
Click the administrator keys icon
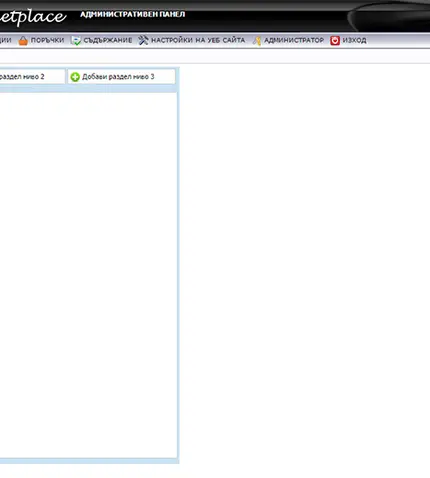[x=257, y=41]
